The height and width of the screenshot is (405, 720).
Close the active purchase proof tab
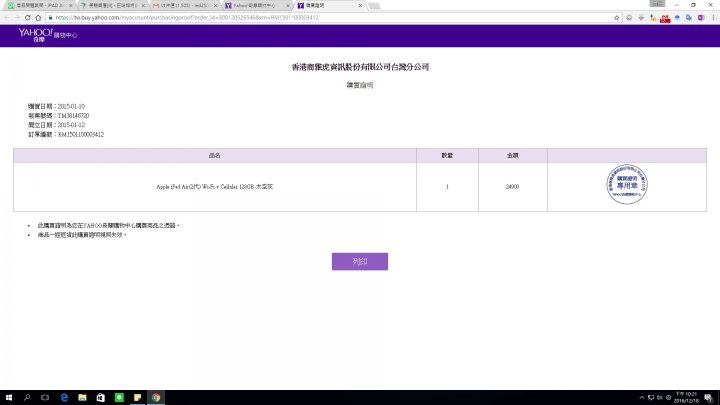click(360, 6)
